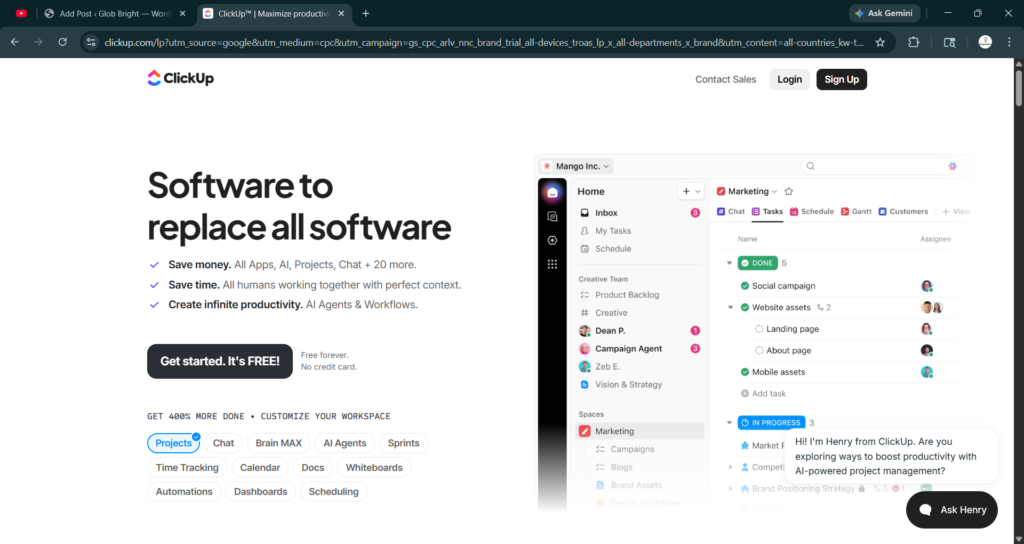The image size is (1024, 544).
Task: Select the Projects feature pill
Action: click(x=174, y=443)
